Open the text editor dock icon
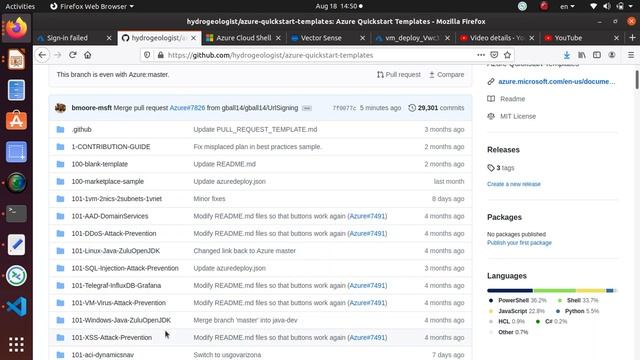640x360 pixels. pyautogui.click(x=16, y=244)
